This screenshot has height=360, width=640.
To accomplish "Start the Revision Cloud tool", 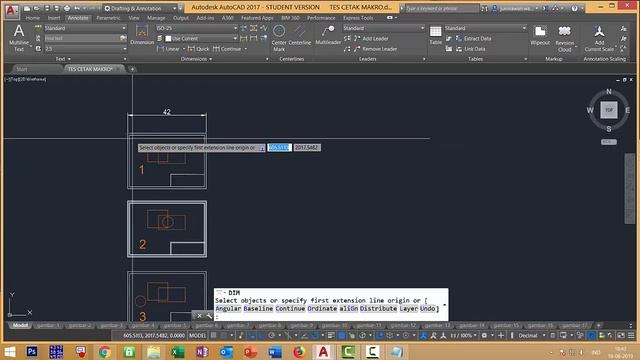I will pos(564,38).
